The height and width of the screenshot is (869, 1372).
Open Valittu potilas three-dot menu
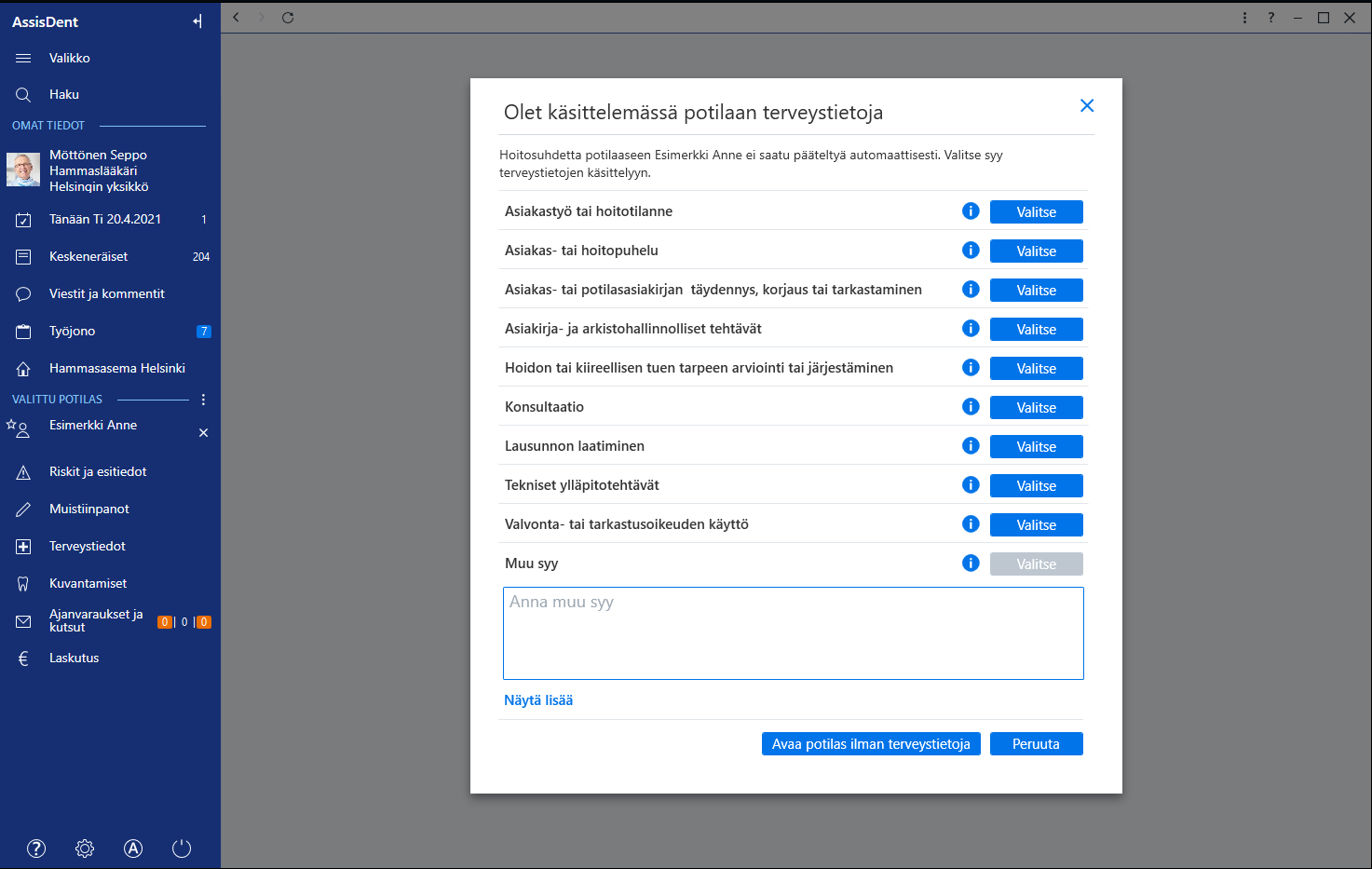click(x=203, y=400)
